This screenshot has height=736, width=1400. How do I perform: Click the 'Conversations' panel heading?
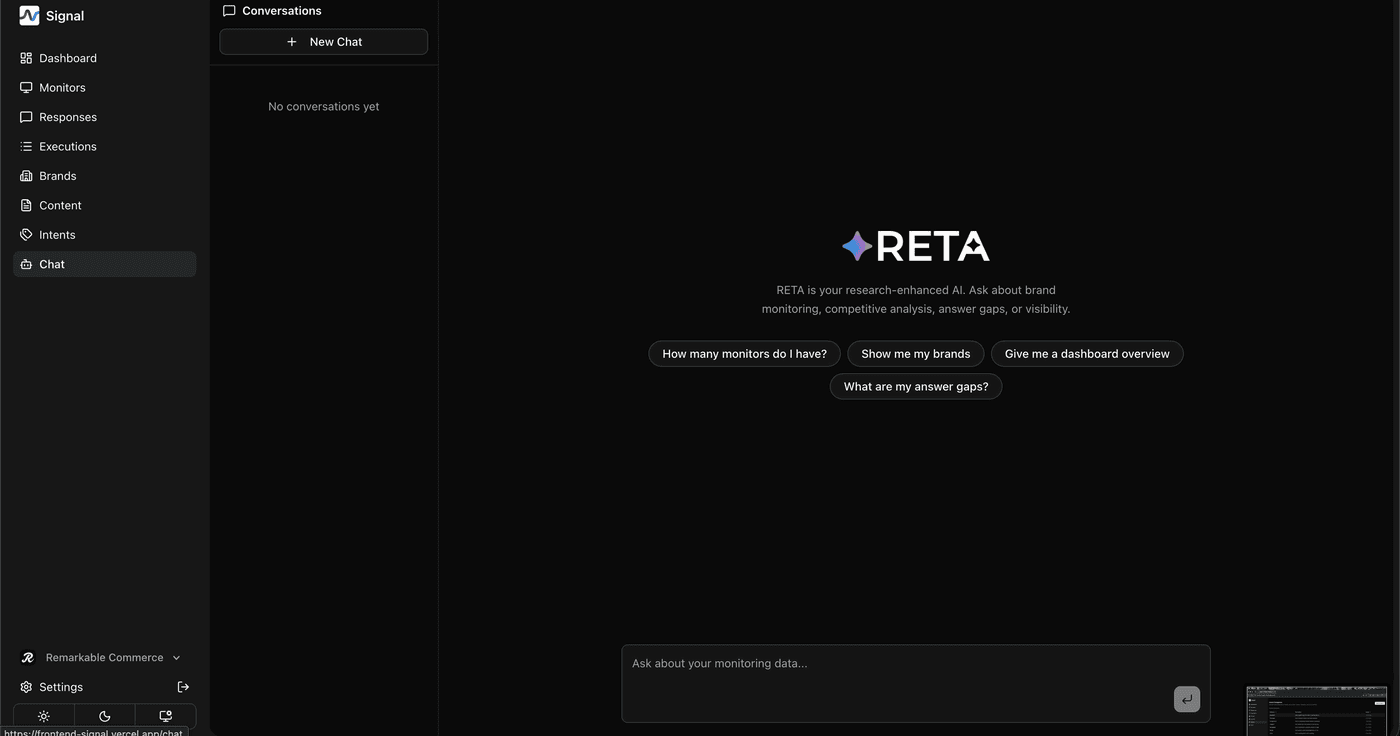click(282, 11)
